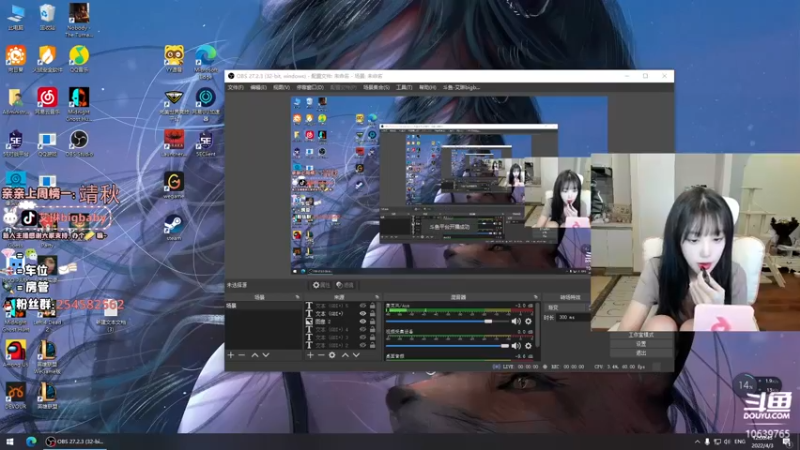This screenshot has width=800, height=450.
Task: Toggle visibility of the 文本 (GDI+) 3 source
Action: click(363, 337)
